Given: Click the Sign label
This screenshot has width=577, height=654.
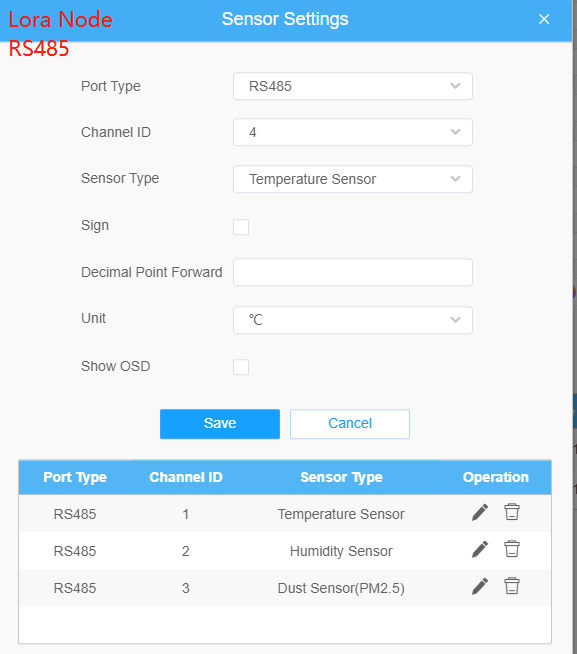Looking at the screenshot, I should [x=95, y=226].
